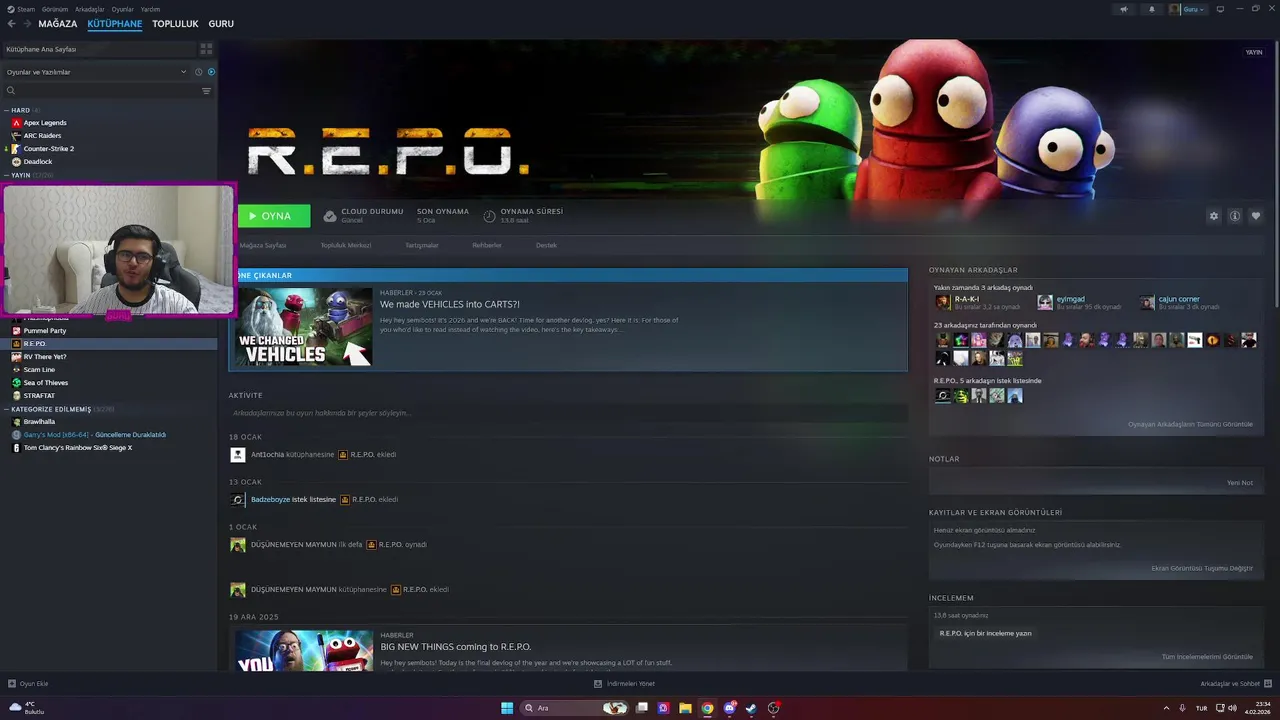Open the Yardım menu
The width and height of the screenshot is (1280, 720).
(x=150, y=9)
